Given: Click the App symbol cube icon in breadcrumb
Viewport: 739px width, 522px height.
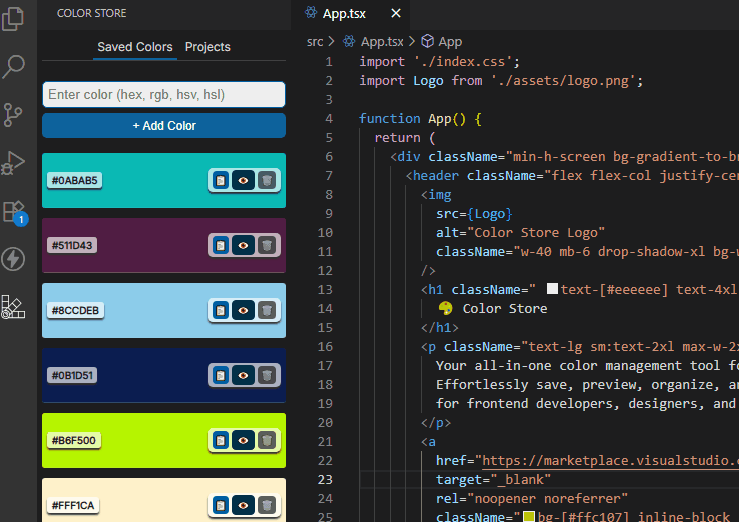Looking at the screenshot, I should 427,41.
